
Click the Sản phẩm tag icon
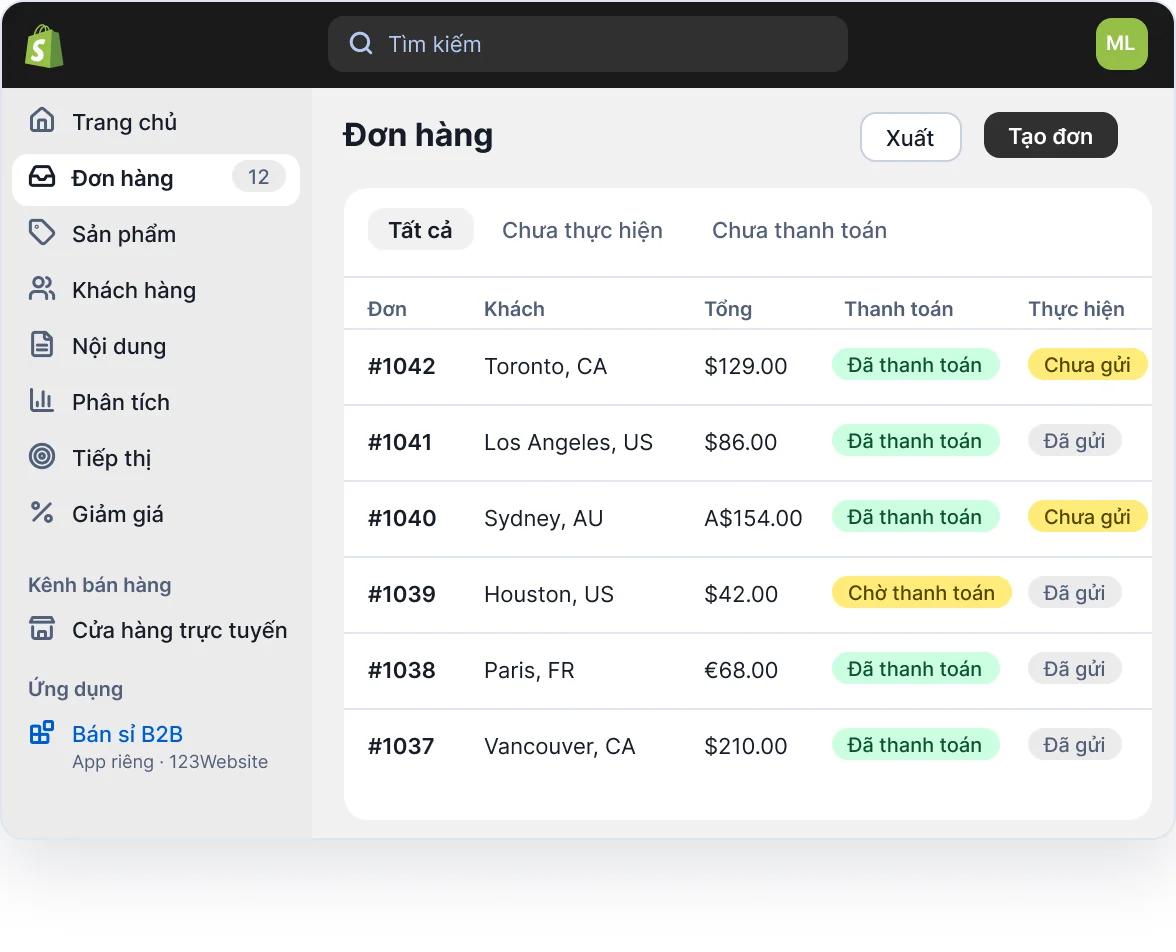pos(42,233)
